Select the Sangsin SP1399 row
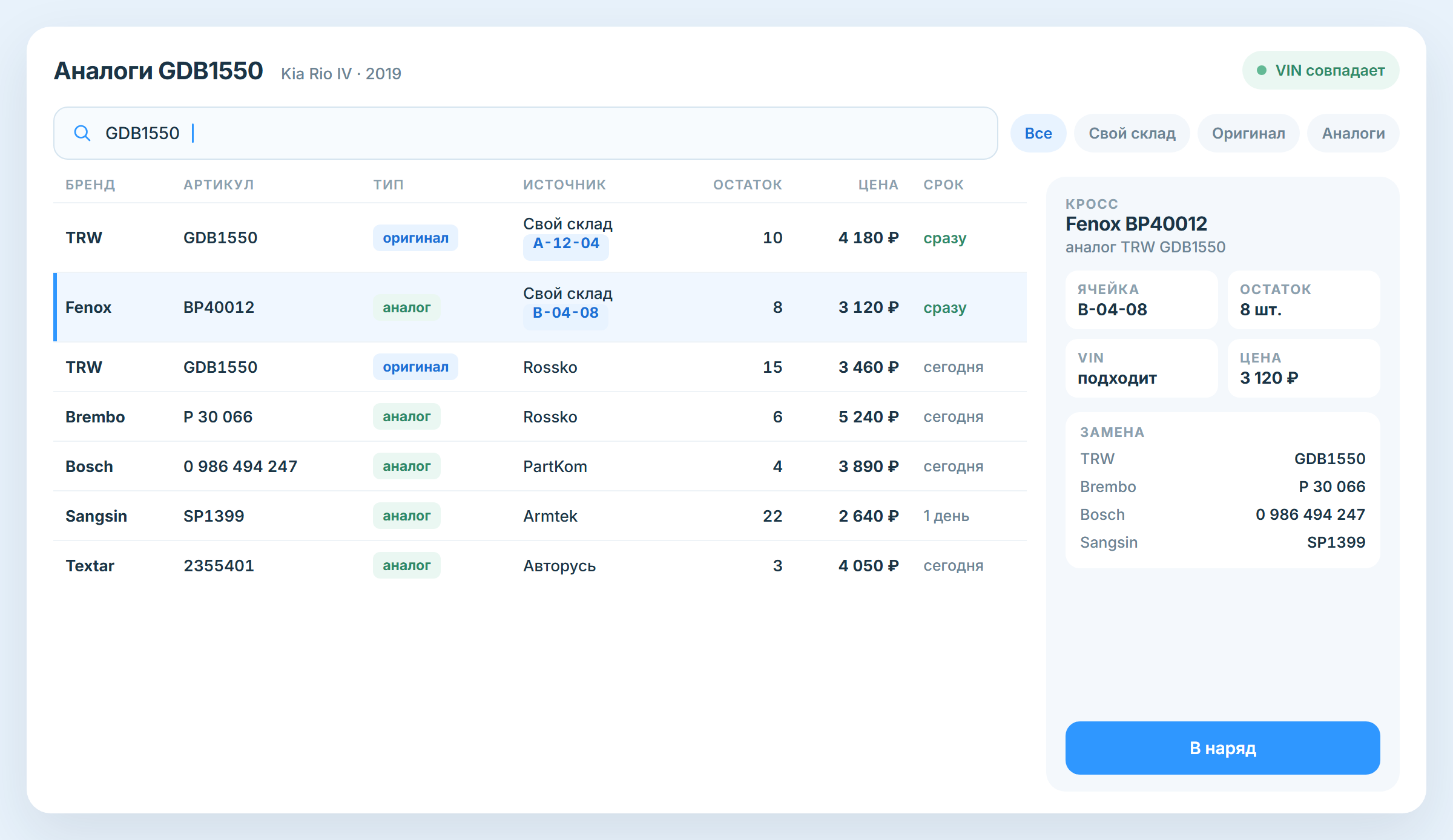Image resolution: width=1453 pixels, height=840 pixels. click(540, 516)
